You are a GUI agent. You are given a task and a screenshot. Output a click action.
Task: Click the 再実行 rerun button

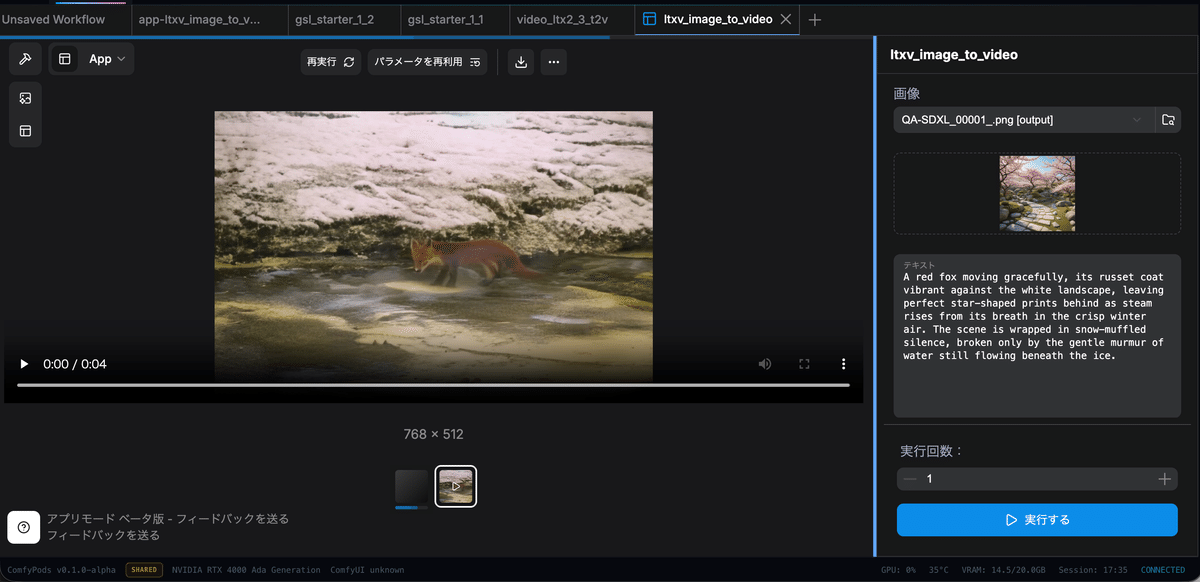(x=330, y=62)
